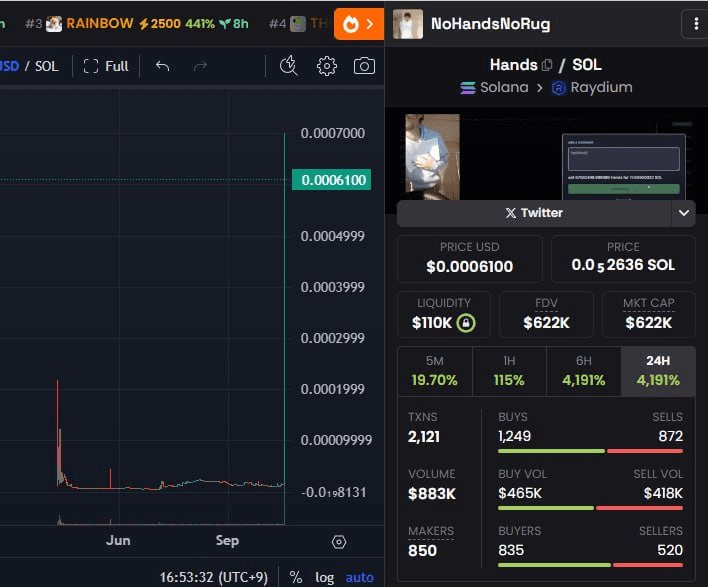Click the Jun label on time axis
Image resolution: width=708 pixels, height=587 pixels.
coord(118,540)
